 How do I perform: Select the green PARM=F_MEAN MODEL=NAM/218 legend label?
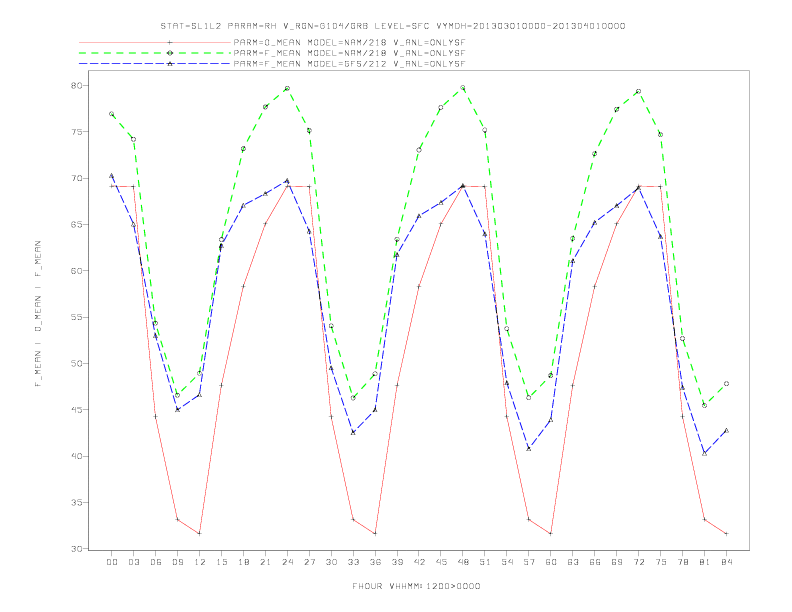[x=349, y=53]
